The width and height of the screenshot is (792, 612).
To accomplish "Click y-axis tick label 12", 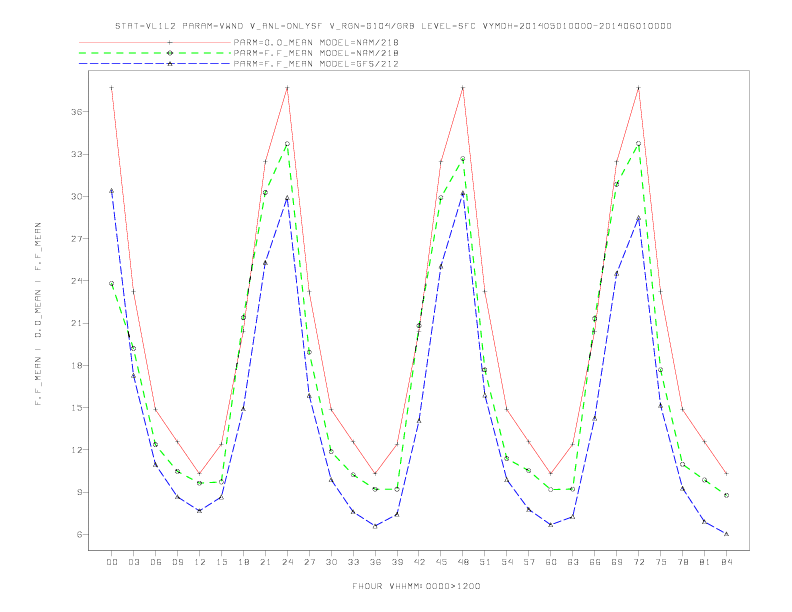I will 77,450.
